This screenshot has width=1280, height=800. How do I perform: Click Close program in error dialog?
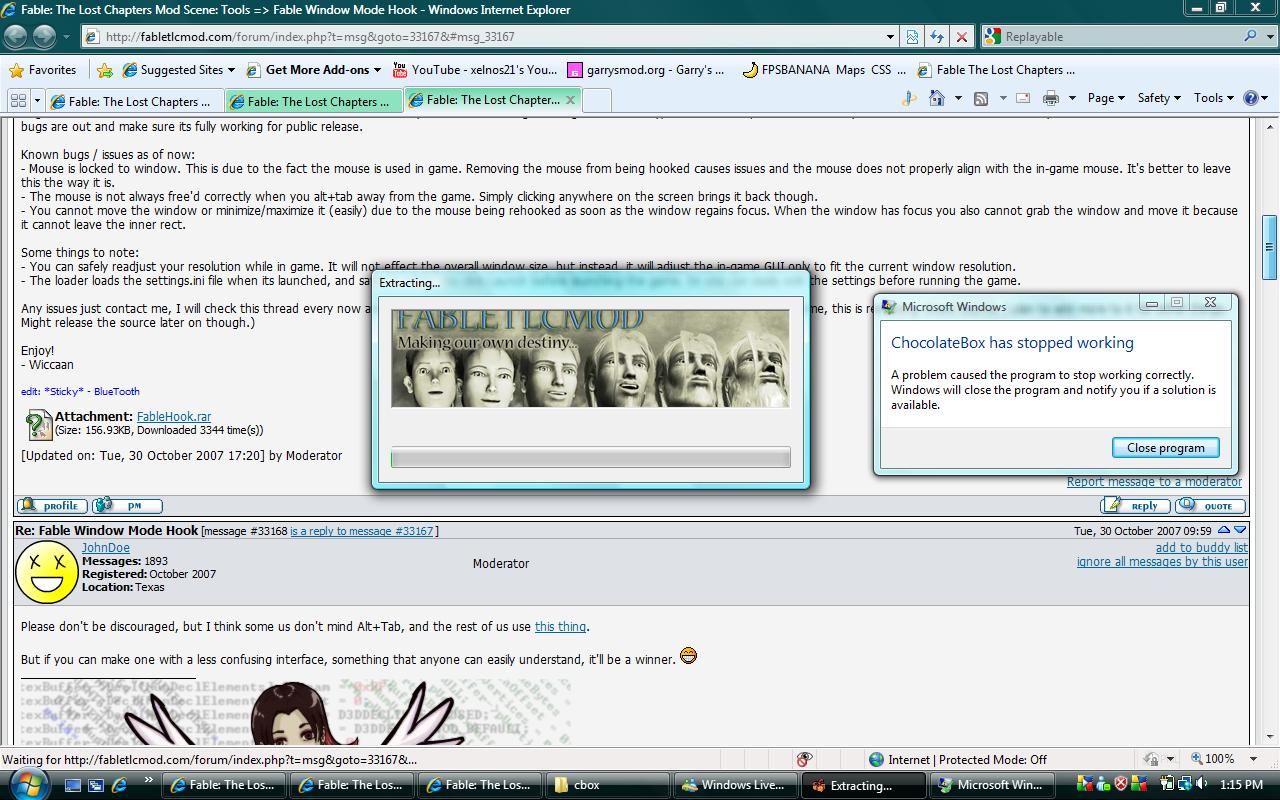pyautogui.click(x=1165, y=448)
